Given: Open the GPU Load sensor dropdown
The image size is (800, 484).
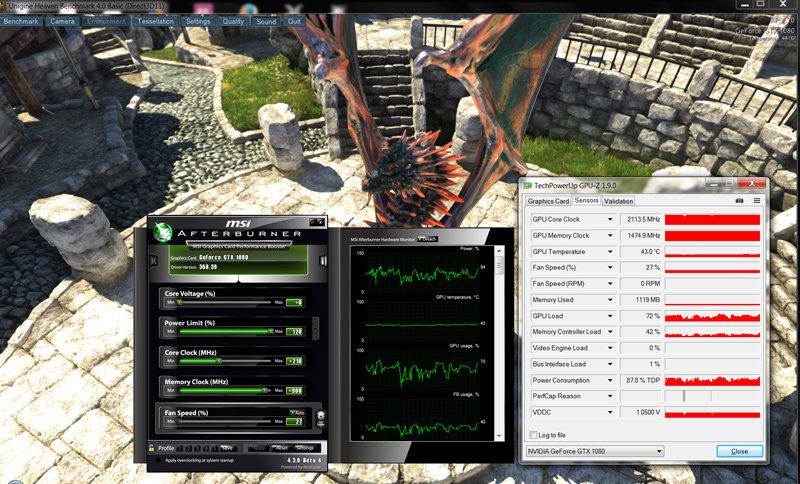Looking at the screenshot, I should click(610, 316).
